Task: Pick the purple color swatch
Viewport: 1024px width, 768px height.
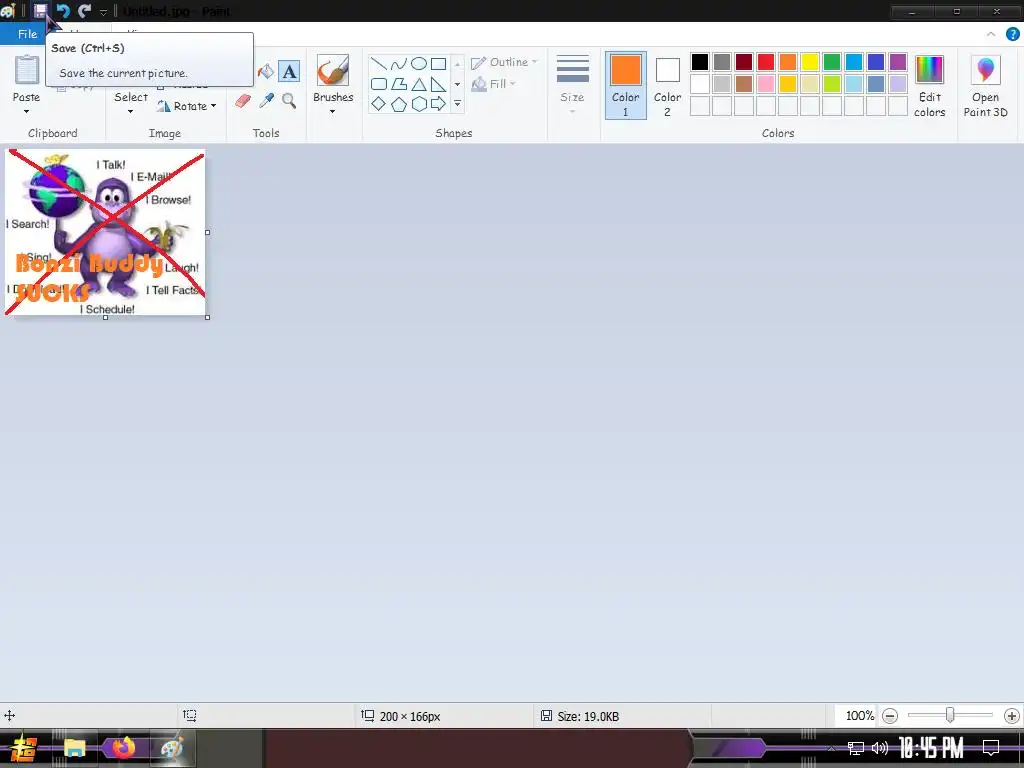Action: tap(898, 62)
